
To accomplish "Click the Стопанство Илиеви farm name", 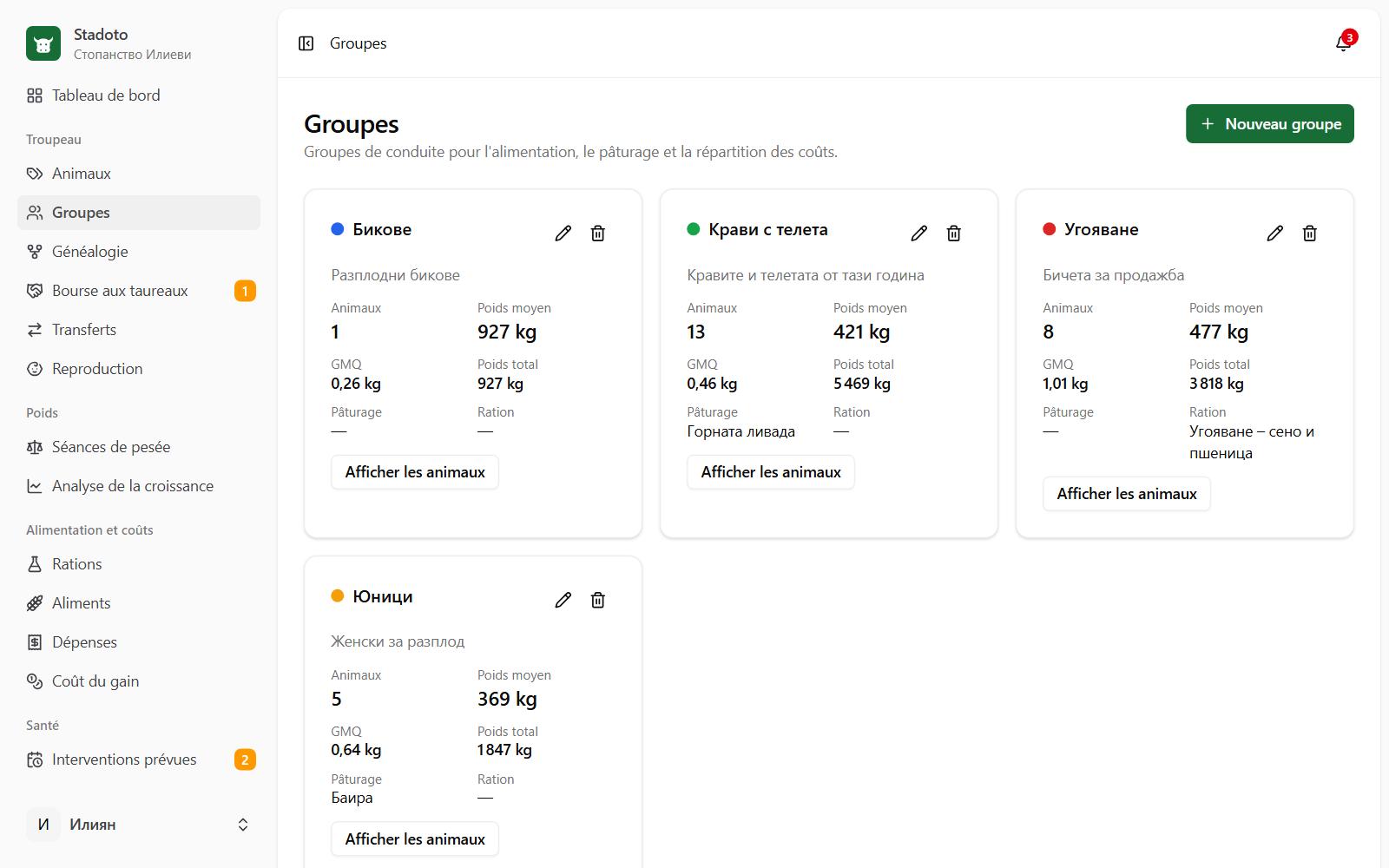I will (132, 55).
